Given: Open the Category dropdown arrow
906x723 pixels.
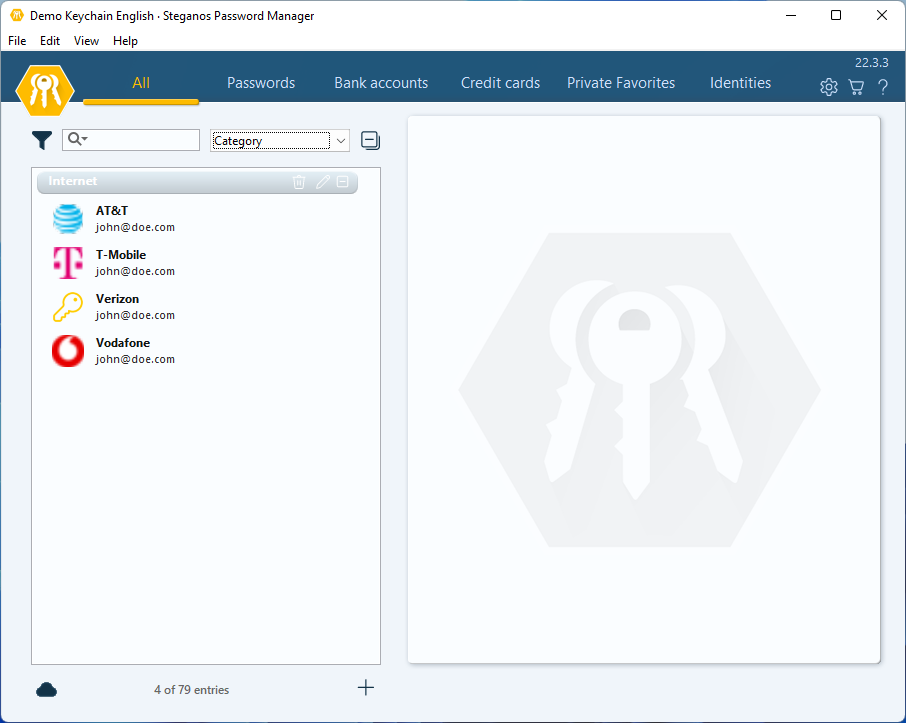Looking at the screenshot, I should tap(341, 140).
